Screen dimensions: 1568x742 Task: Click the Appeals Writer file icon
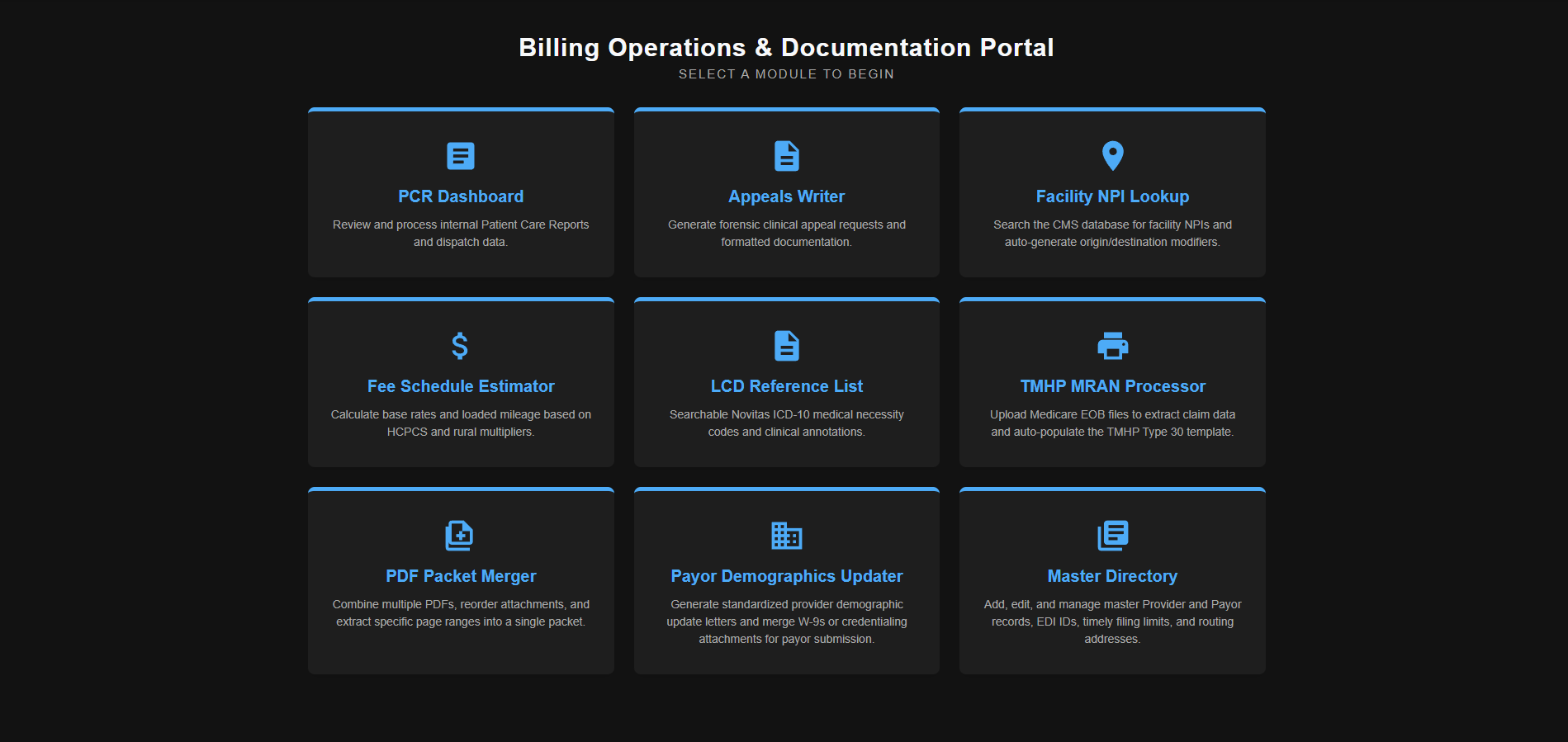click(x=787, y=156)
